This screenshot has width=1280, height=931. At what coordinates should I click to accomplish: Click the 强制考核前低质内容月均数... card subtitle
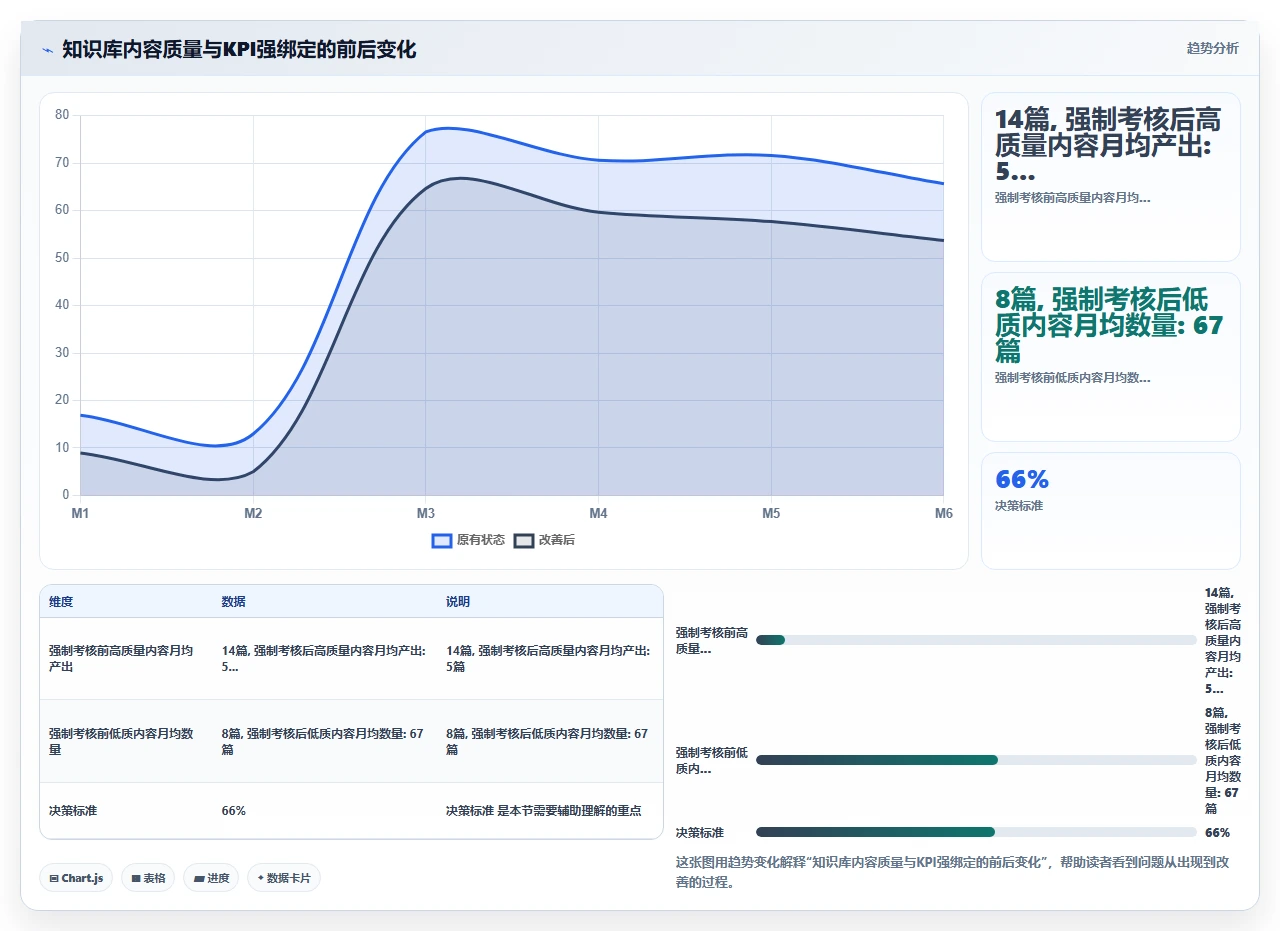click(1072, 378)
